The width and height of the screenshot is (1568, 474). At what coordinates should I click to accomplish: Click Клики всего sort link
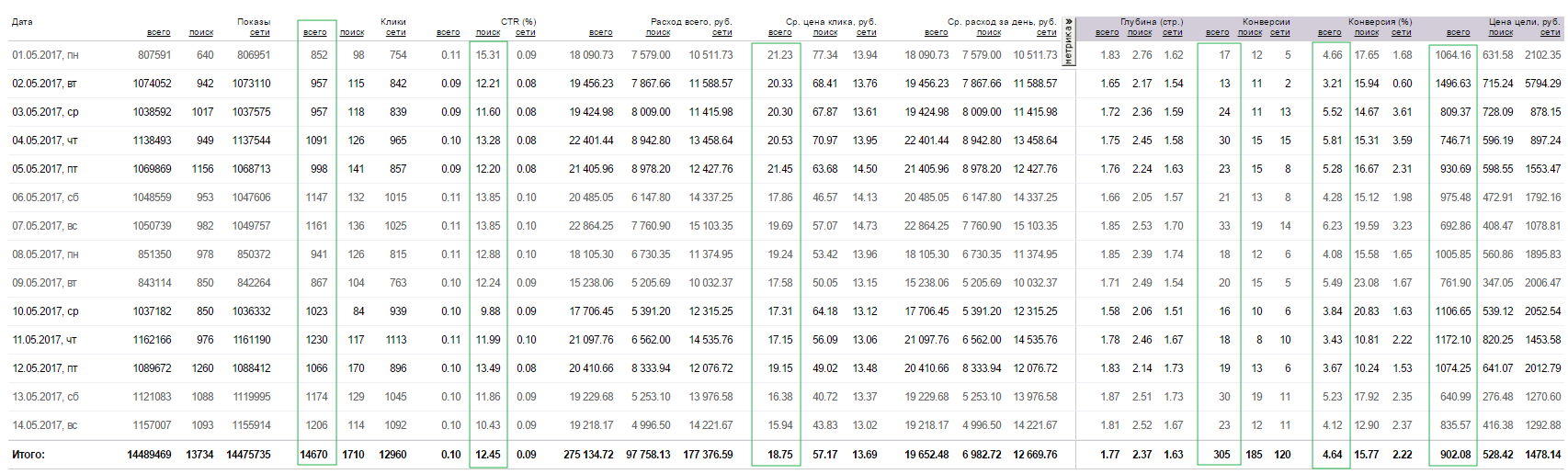314,33
